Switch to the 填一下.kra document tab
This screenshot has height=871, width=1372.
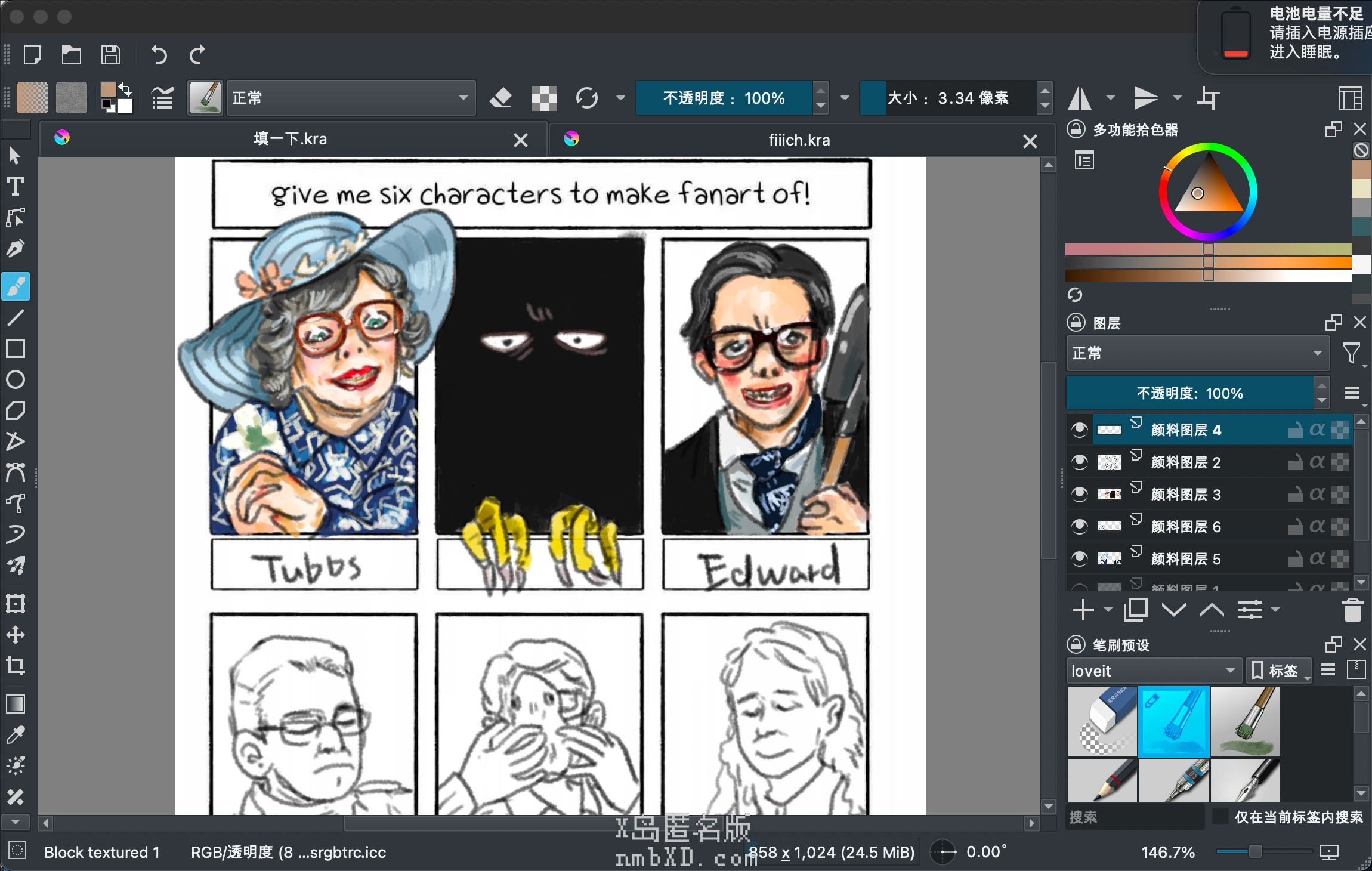[290, 139]
